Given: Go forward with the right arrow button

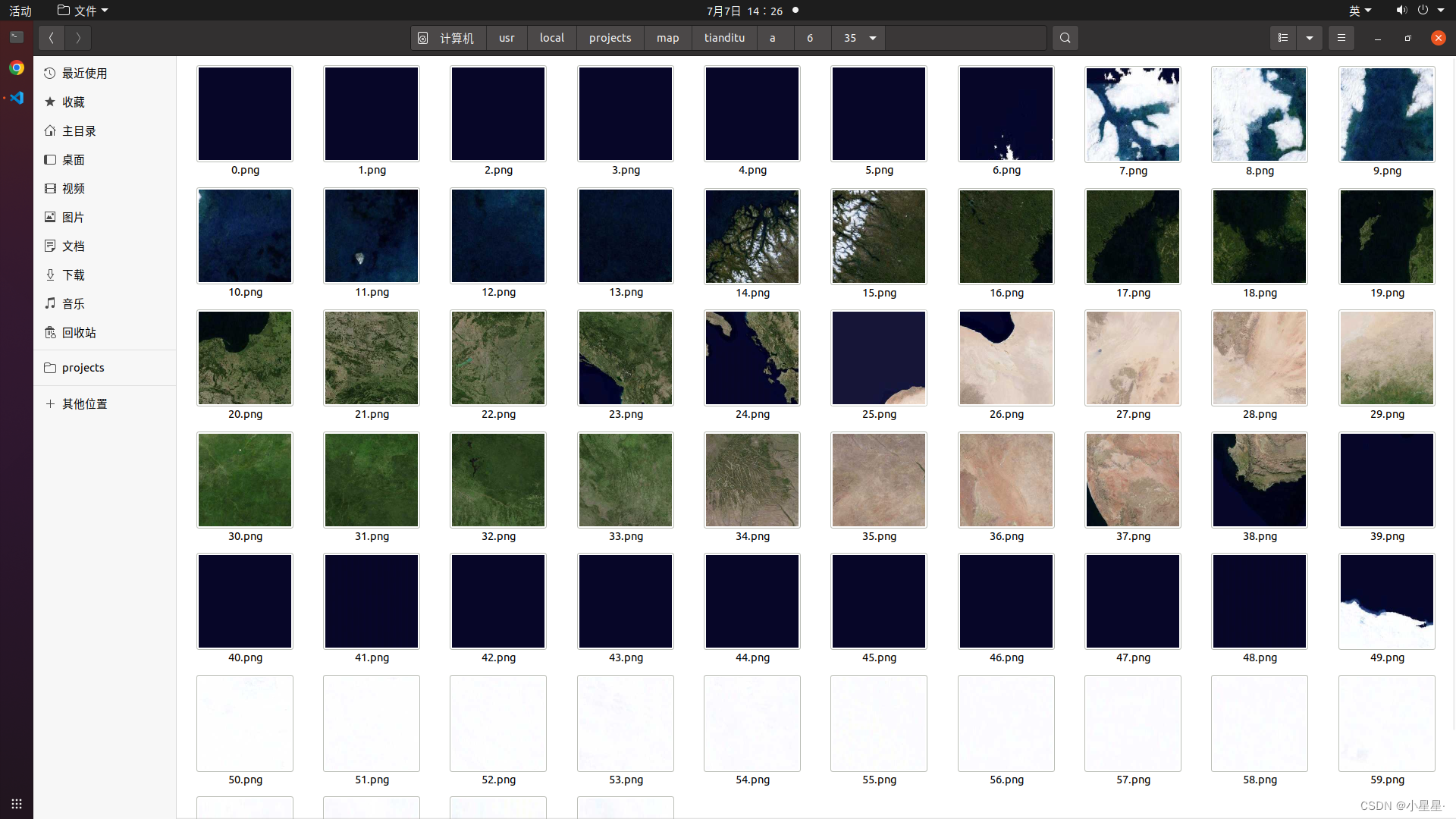Looking at the screenshot, I should tap(78, 38).
